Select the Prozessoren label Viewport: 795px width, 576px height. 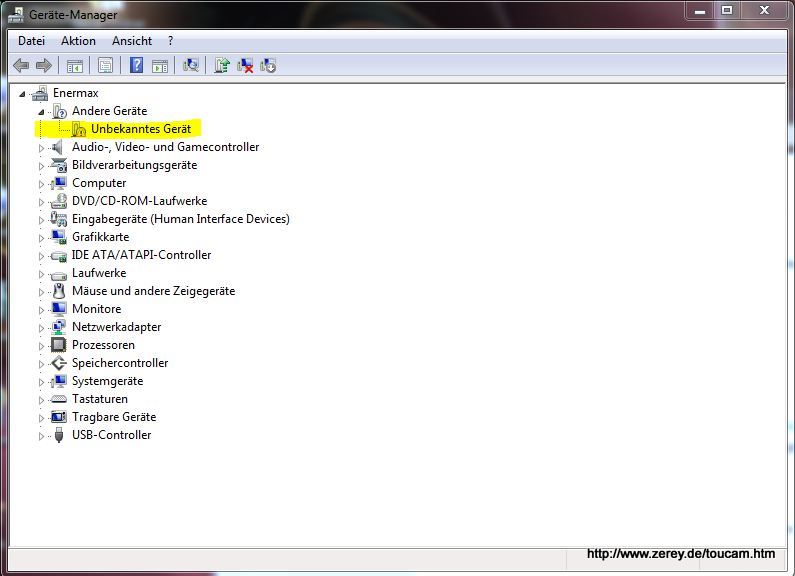coord(103,345)
